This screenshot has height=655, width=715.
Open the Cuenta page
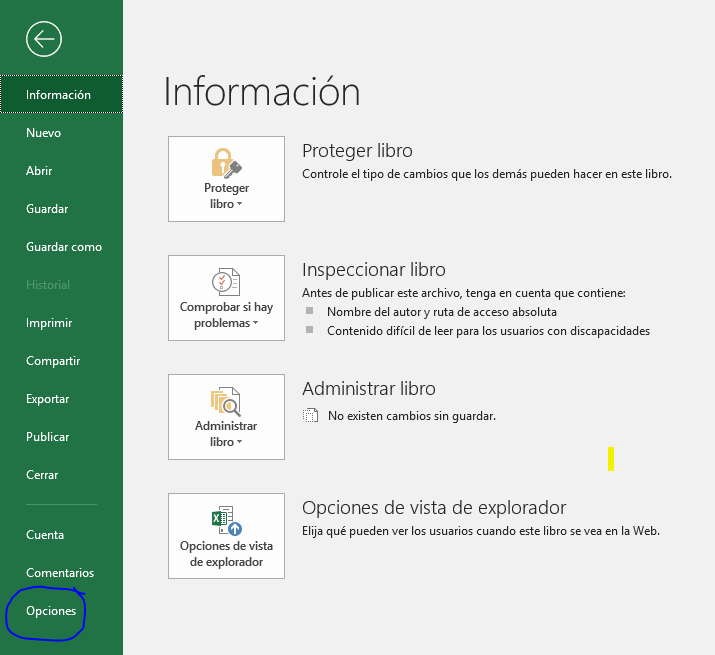click(x=62, y=535)
